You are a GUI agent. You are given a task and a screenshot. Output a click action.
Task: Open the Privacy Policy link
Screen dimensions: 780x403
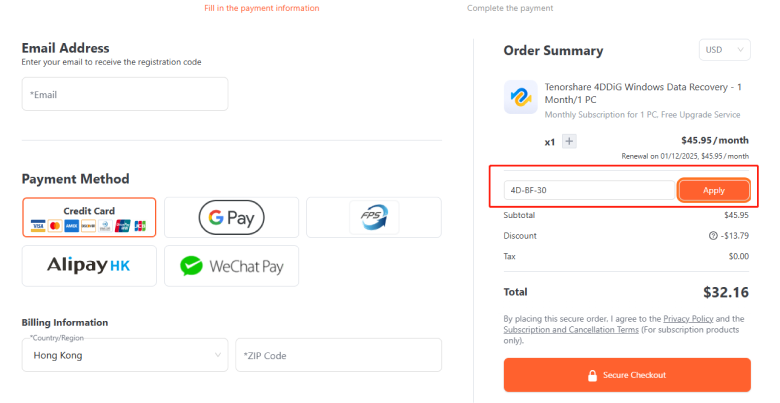[688, 318]
